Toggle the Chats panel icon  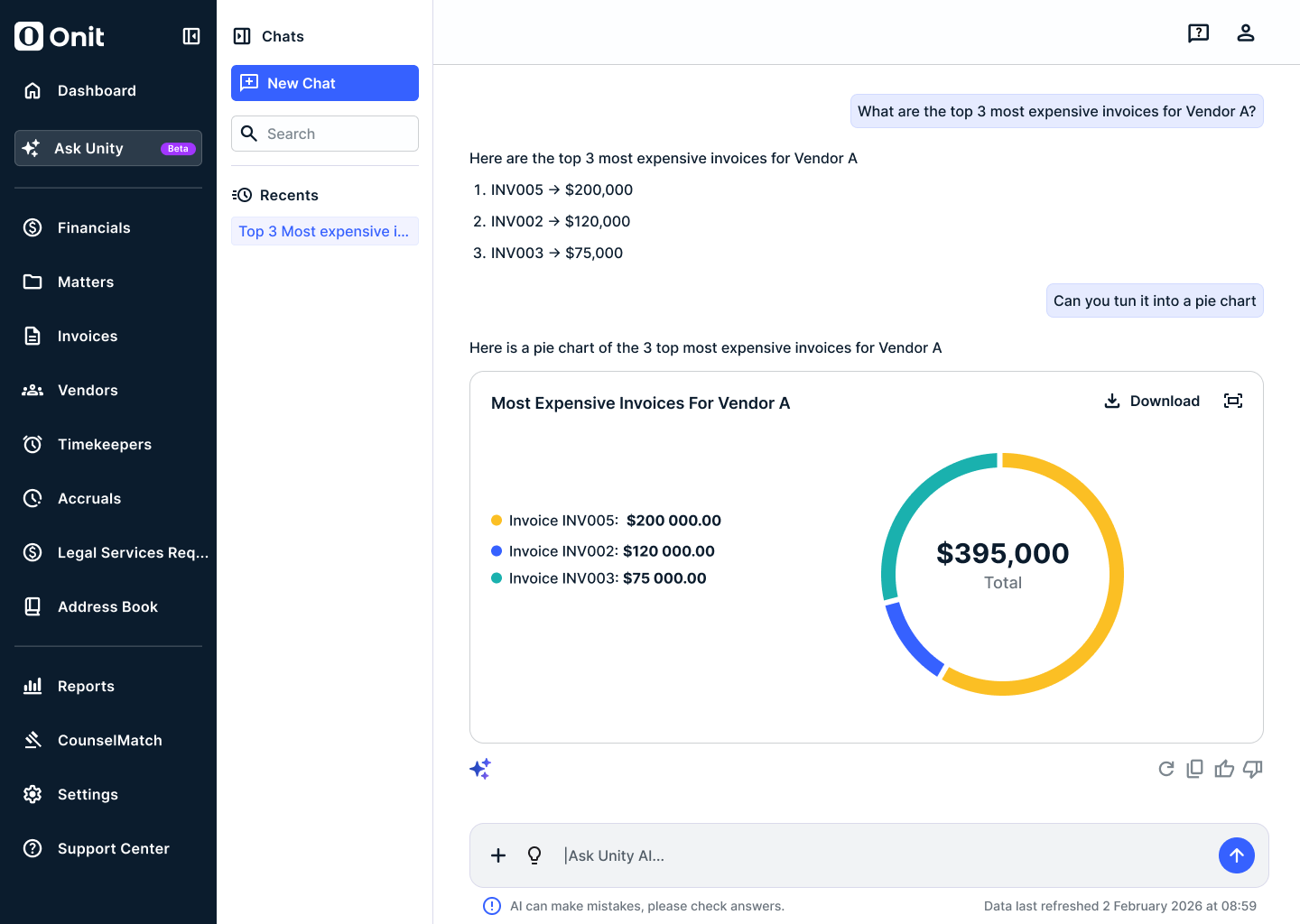tap(242, 36)
